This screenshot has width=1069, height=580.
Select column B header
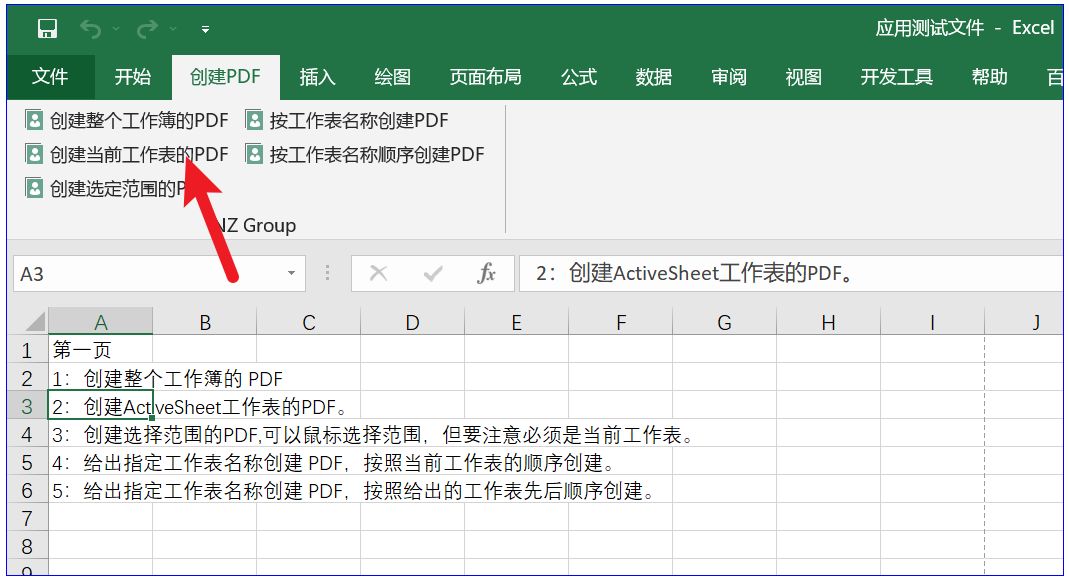(x=205, y=322)
